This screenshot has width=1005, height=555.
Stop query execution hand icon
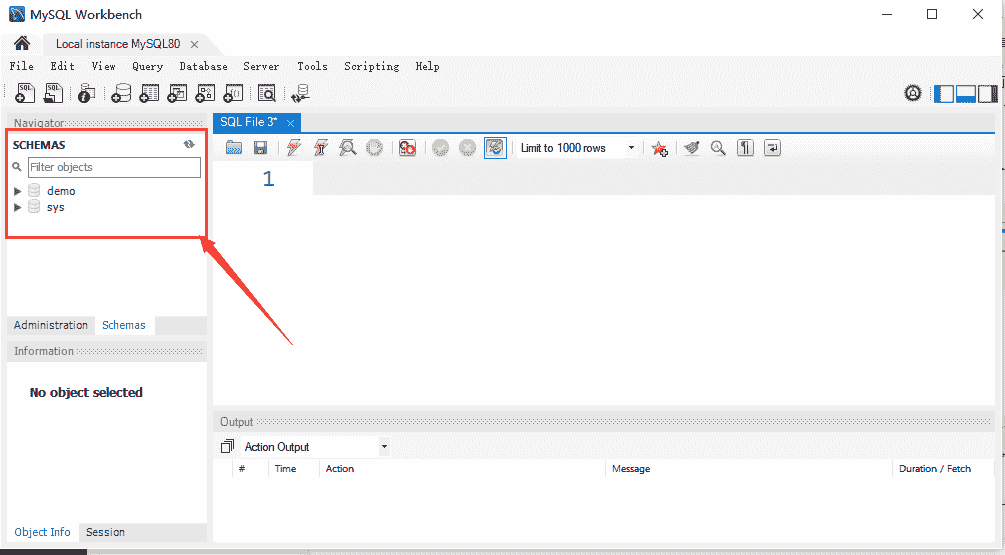click(374, 148)
